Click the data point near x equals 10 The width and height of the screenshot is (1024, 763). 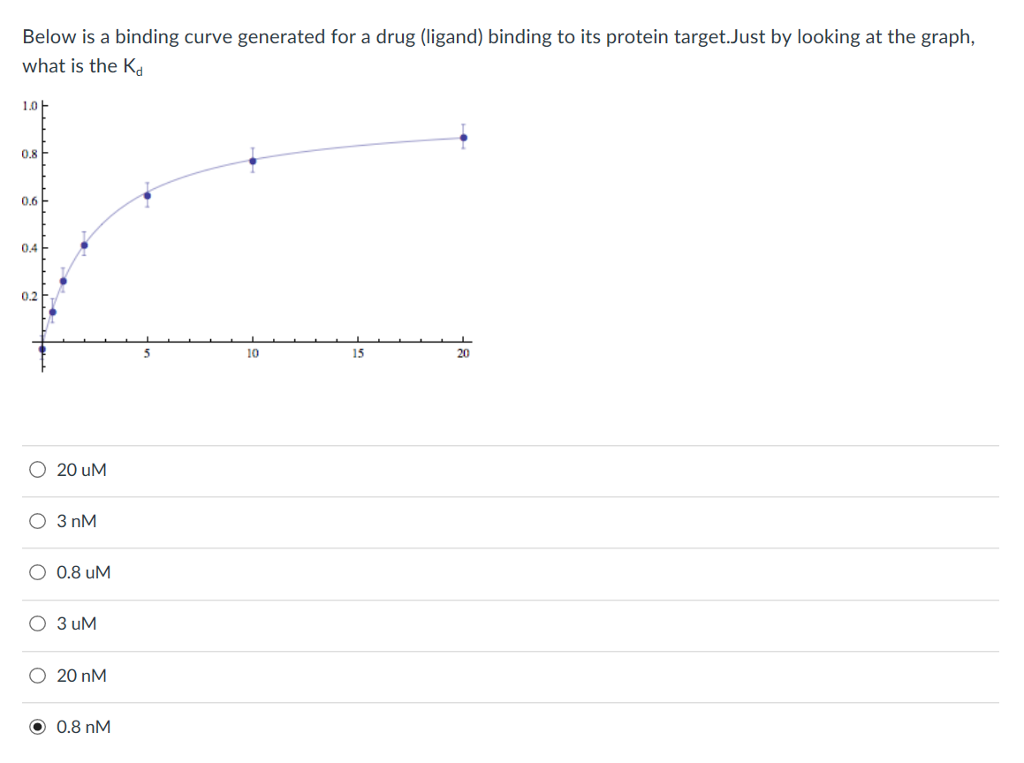click(252, 159)
